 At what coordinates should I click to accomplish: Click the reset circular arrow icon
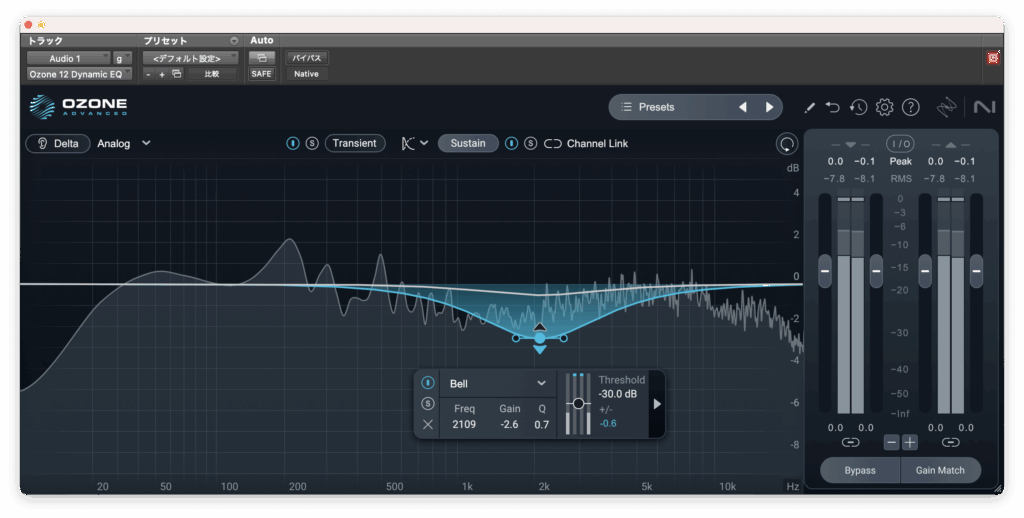coord(787,144)
